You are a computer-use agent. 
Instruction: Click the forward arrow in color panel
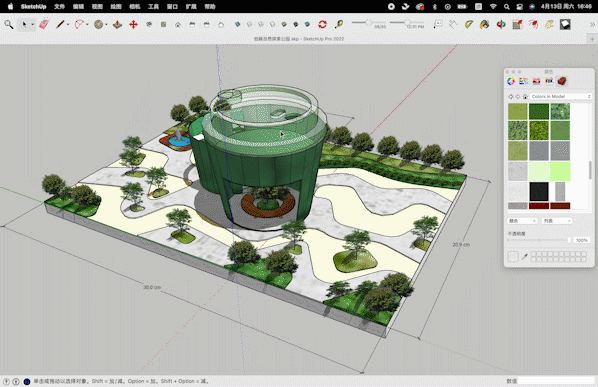pyautogui.click(x=518, y=97)
